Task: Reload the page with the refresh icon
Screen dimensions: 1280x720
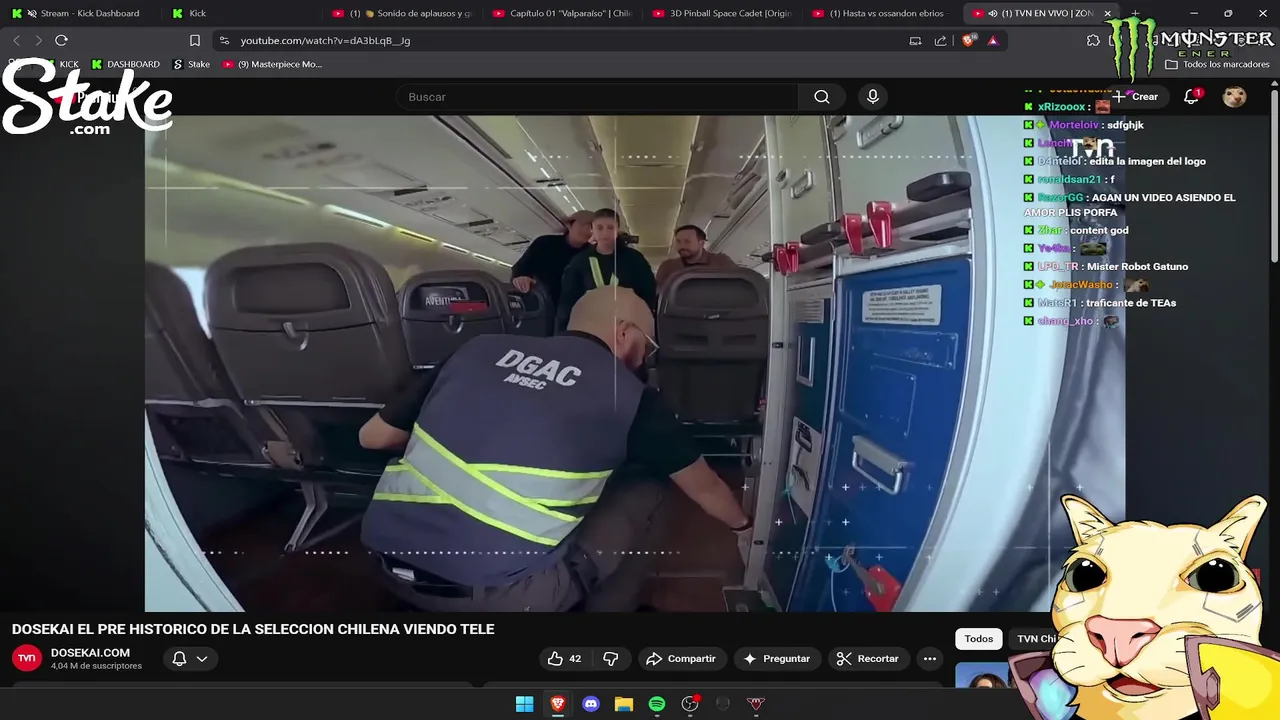Action: pyautogui.click(x=61, y=40)
